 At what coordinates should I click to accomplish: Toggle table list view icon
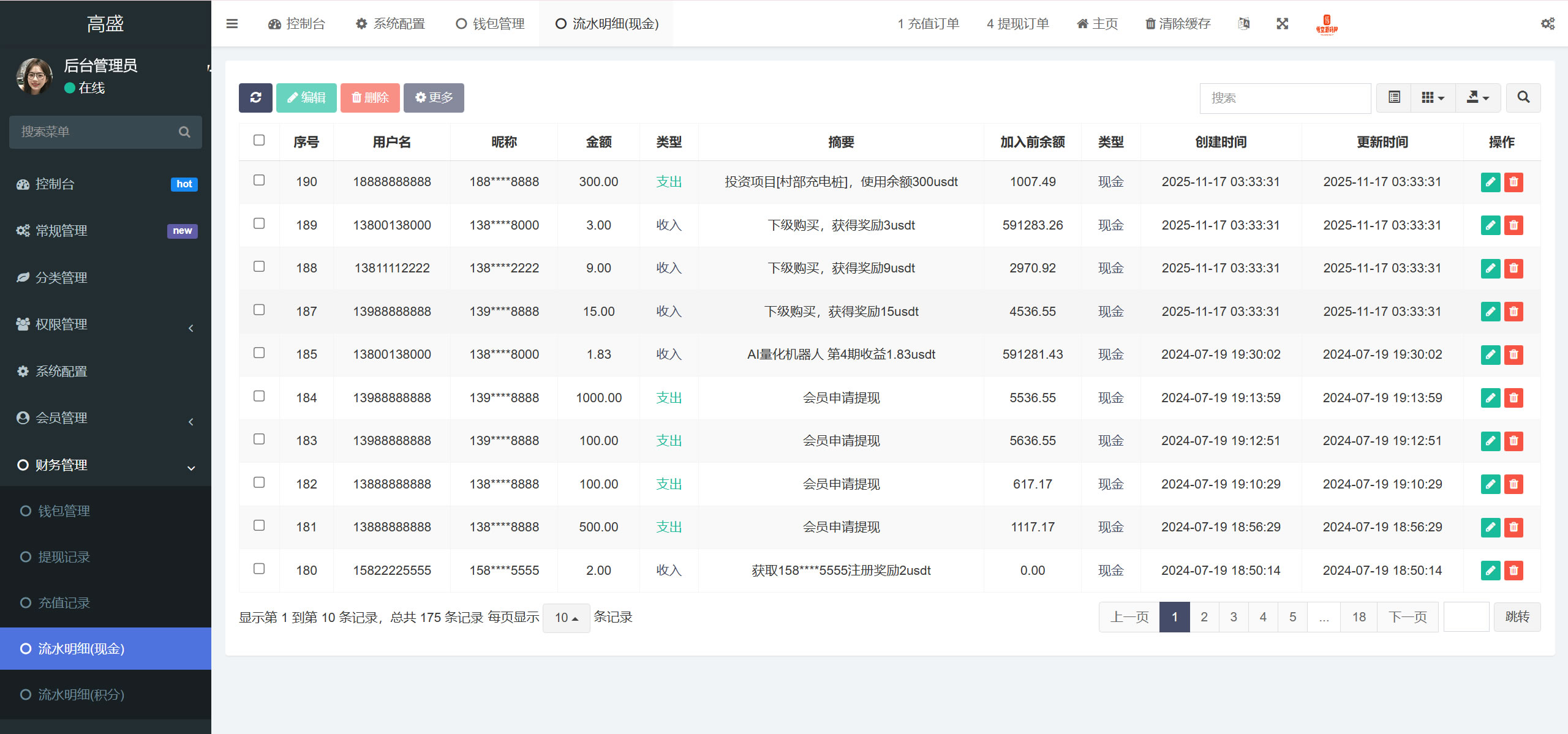point(1394,98)
